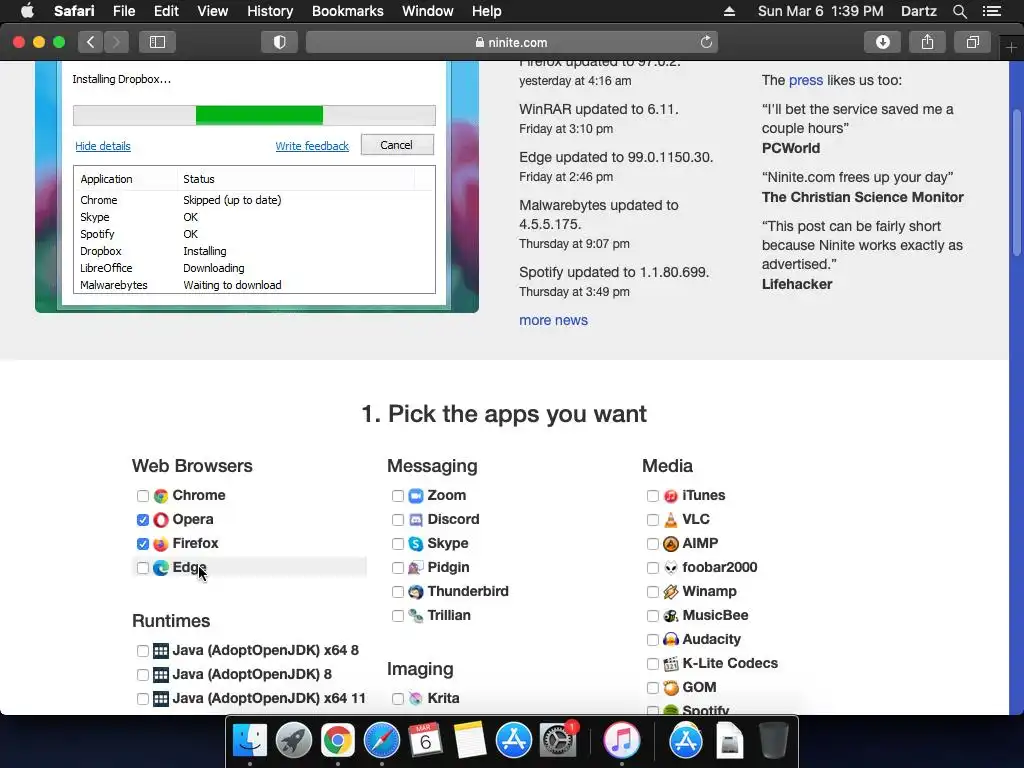The width and height of the screenshot is (1024, 768).
Task: Click the eject icon in menu bar
Action: click(x=729, y=11)
